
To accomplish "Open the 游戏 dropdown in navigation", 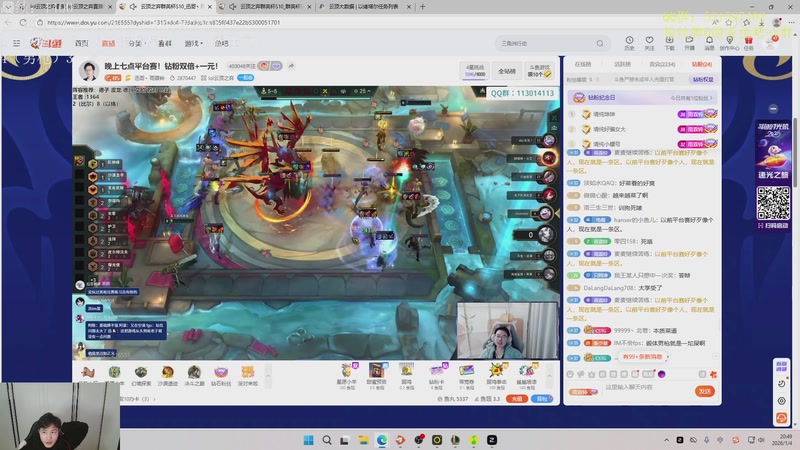I will 193,43.
